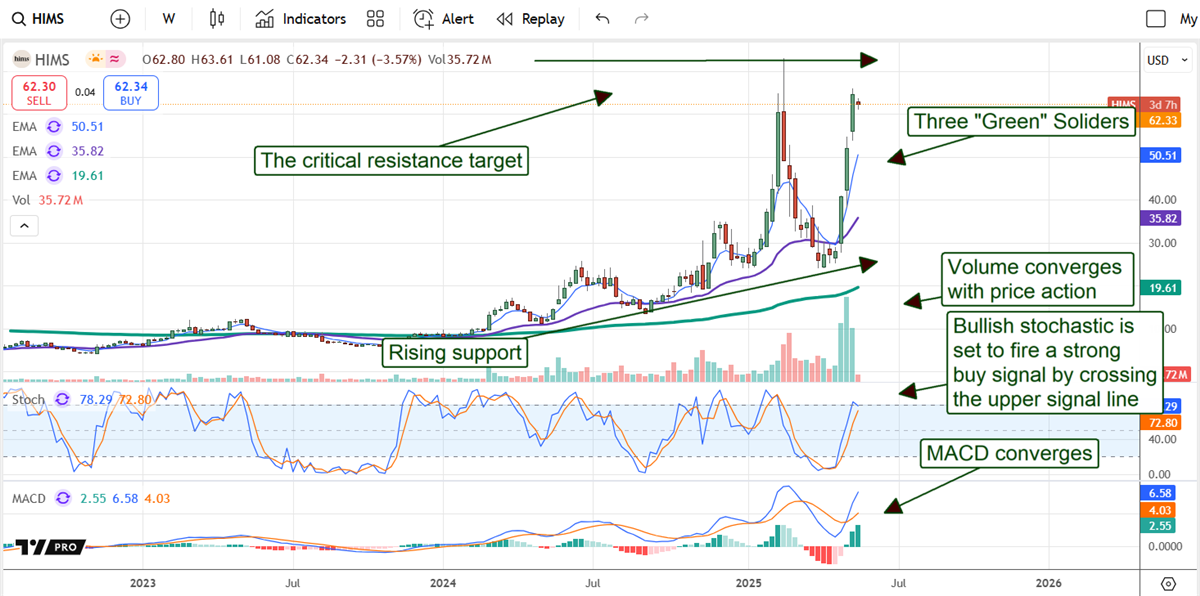Toggle the pink wave badge beside HIMS
The image size is (1200, 596).
click(116, 60)
